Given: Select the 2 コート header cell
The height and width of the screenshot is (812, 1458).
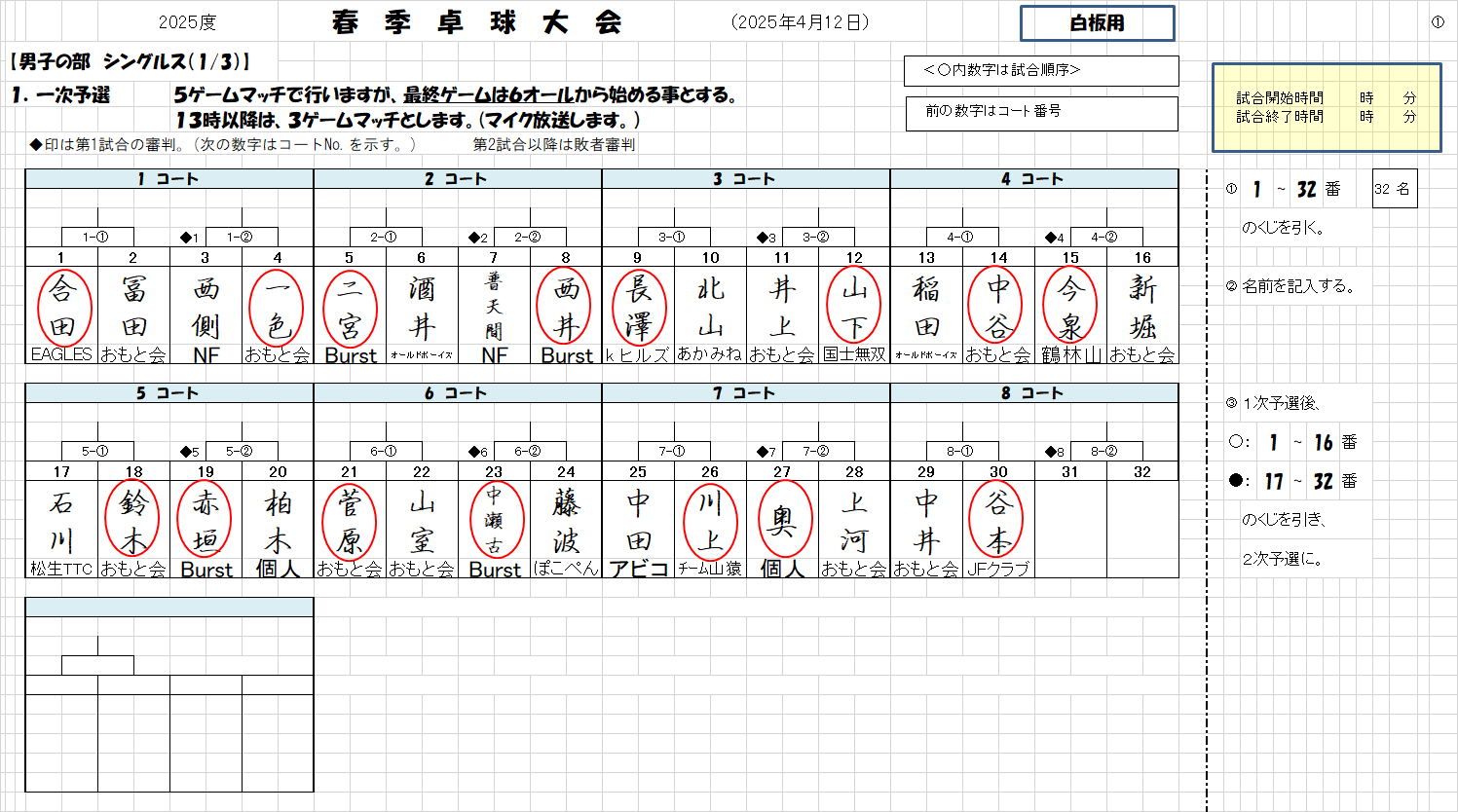Looking at the screenshot, I should point(458,179).
